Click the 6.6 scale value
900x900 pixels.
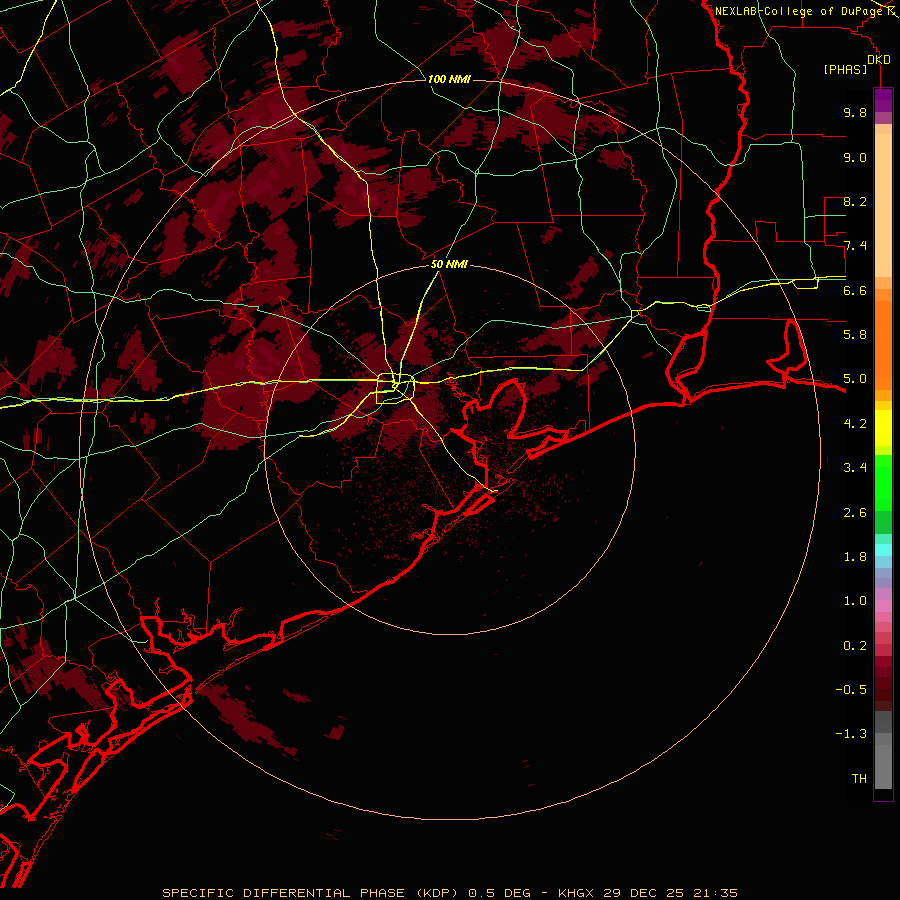pos(855,290)
